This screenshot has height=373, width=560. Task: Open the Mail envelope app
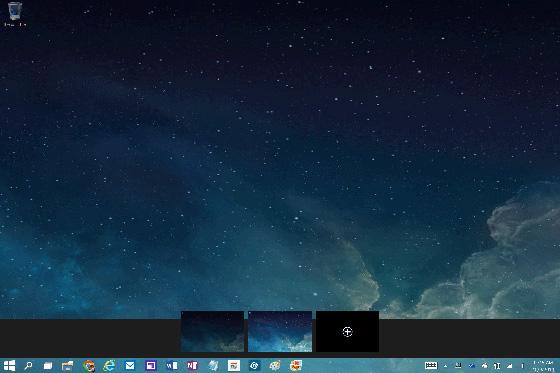tap(130, 365)
